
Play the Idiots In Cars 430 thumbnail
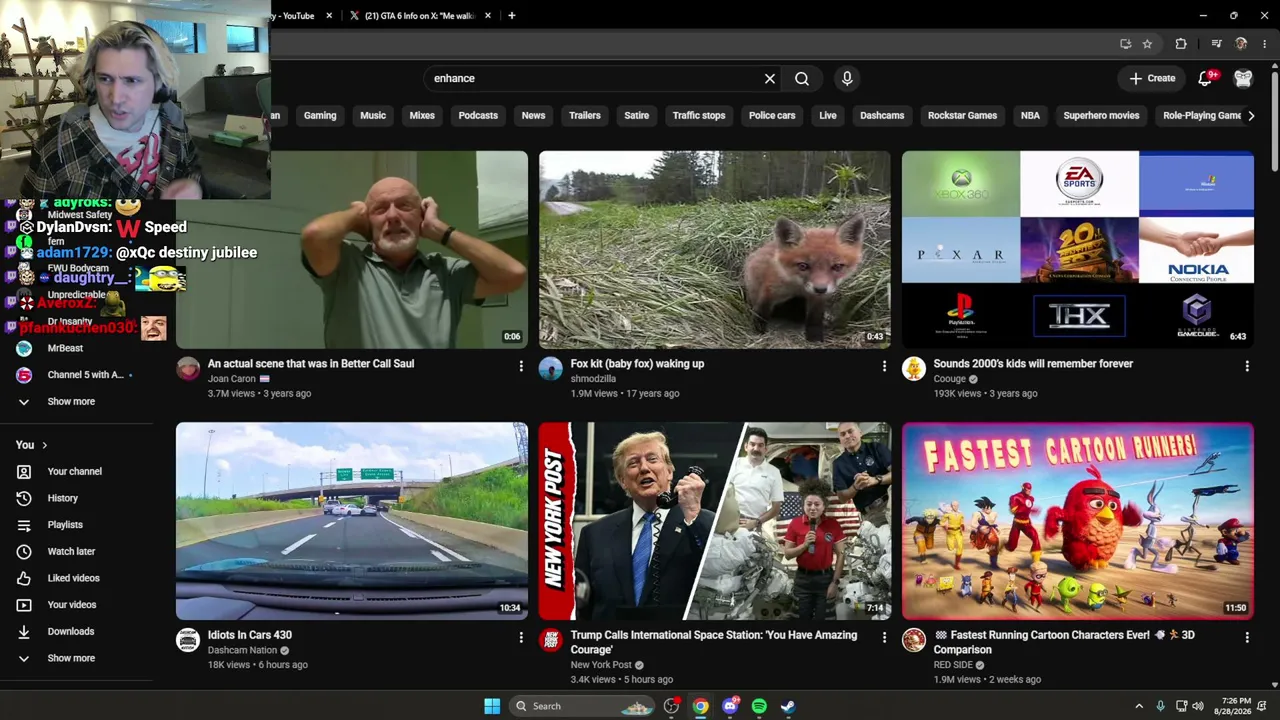[x=352, y=521]
